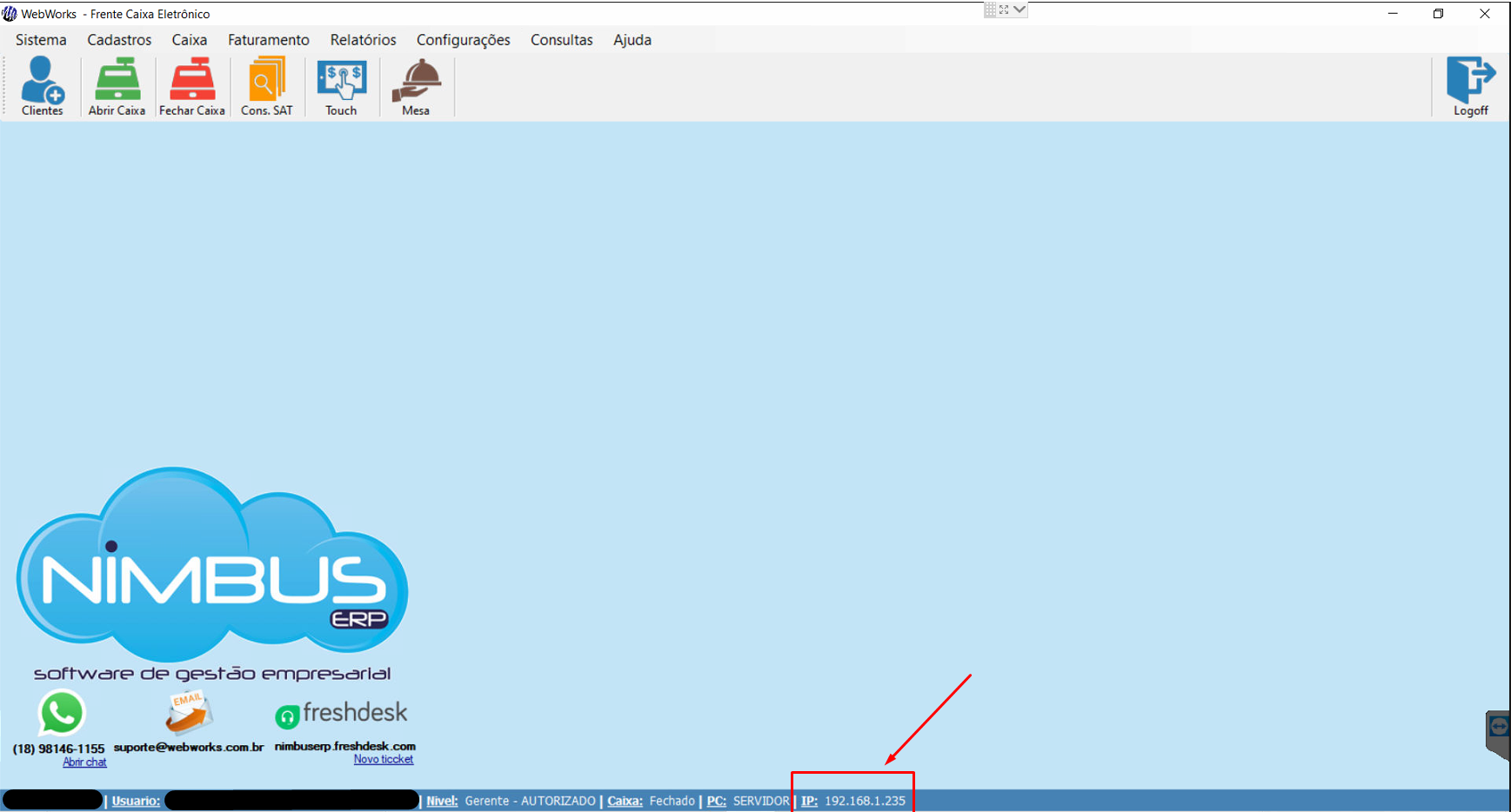Click the email envelope support icon
The height and width of the screenshot is (812, 1511).
pos(189,713)
